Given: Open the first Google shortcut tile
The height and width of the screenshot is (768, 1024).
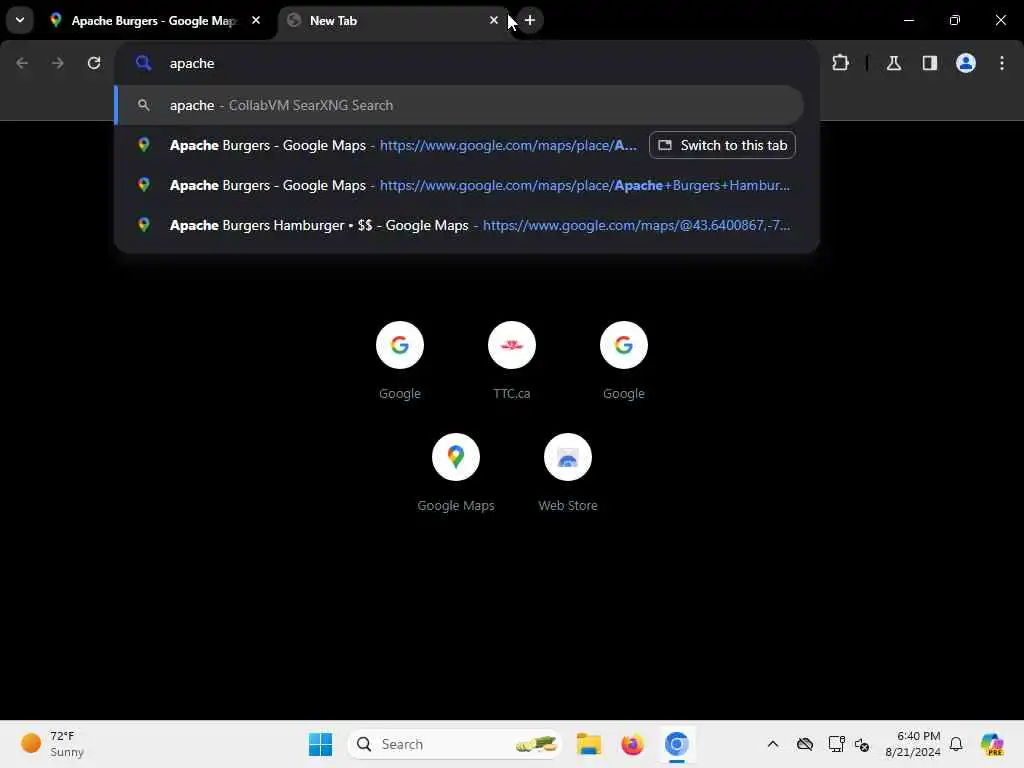Looking at the screenshot, I should [x=400, y=360].
